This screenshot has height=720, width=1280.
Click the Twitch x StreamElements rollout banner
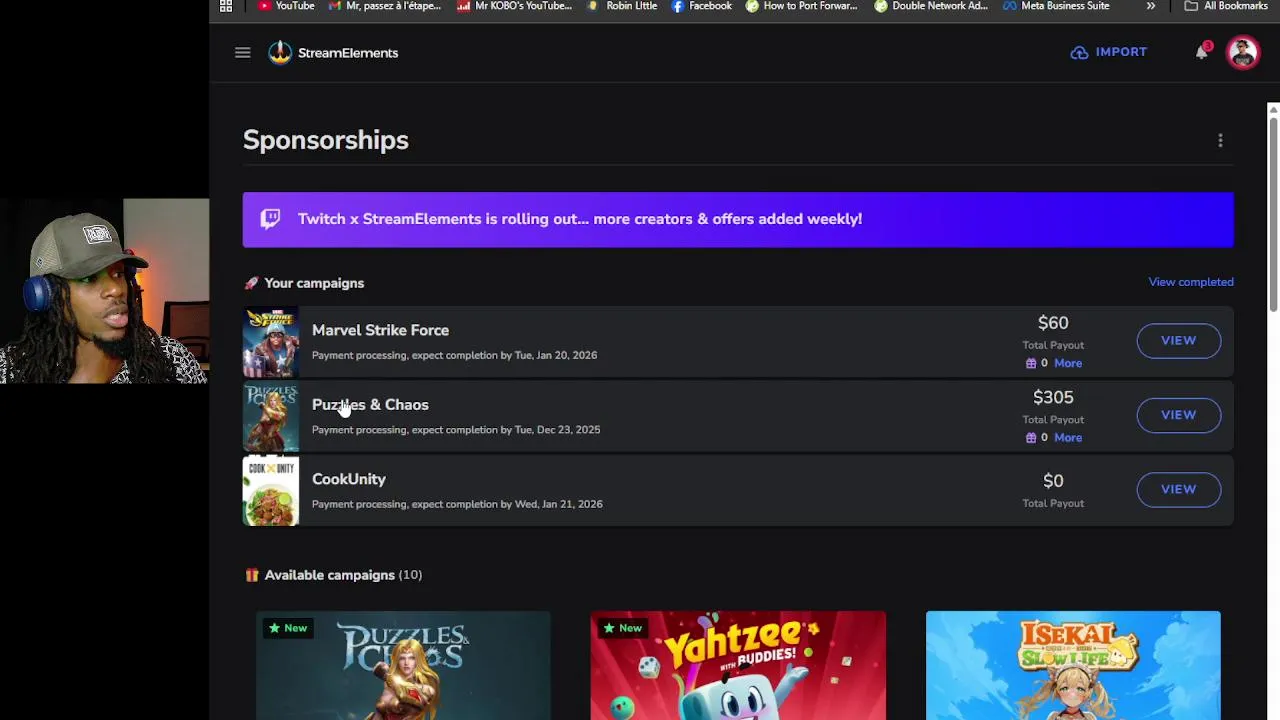point(738,219)
